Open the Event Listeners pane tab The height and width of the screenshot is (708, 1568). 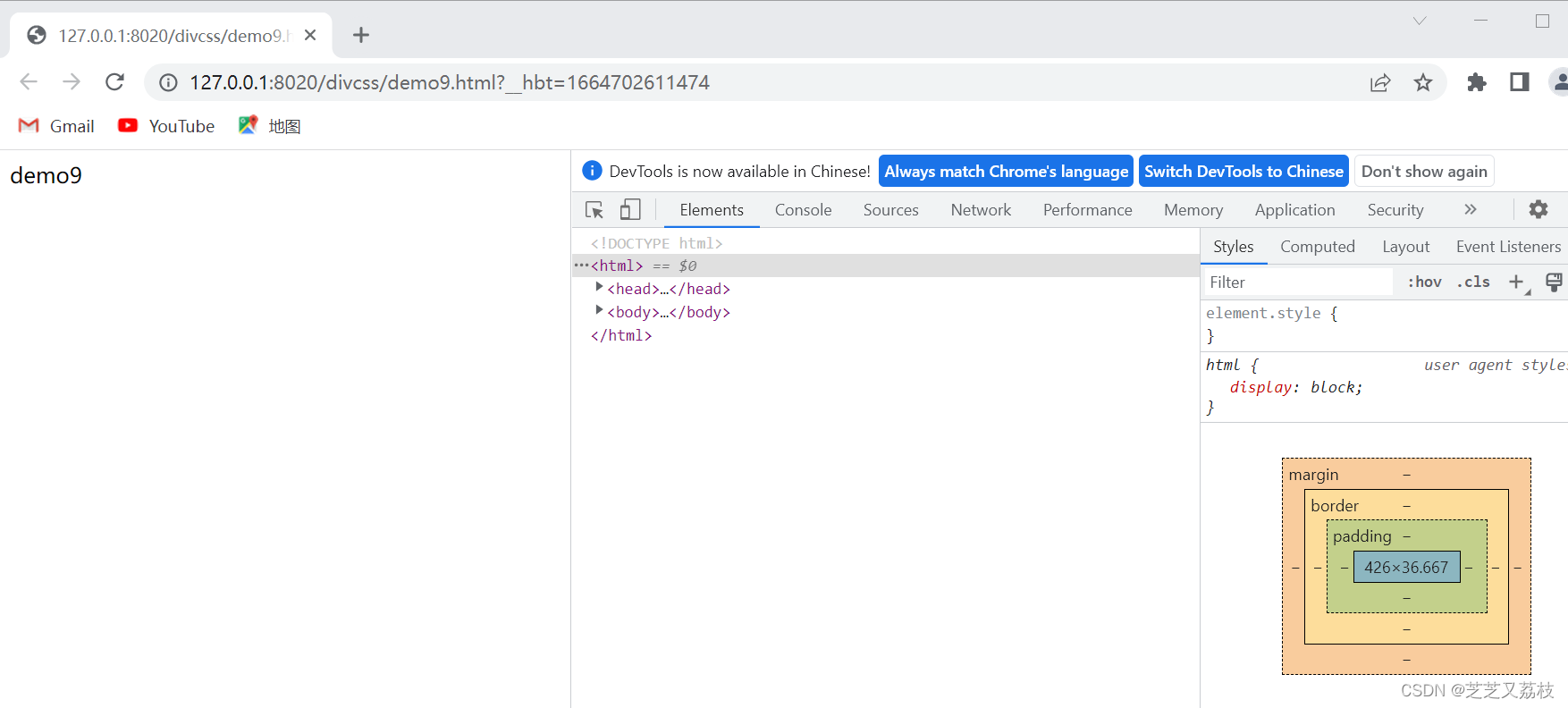coord(1508,247)
